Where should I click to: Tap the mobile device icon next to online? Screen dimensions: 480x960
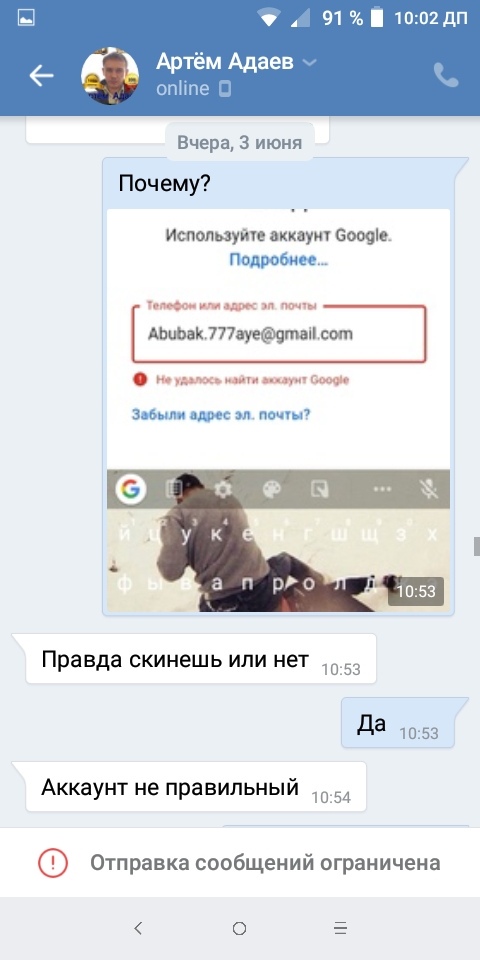point(225,89)
